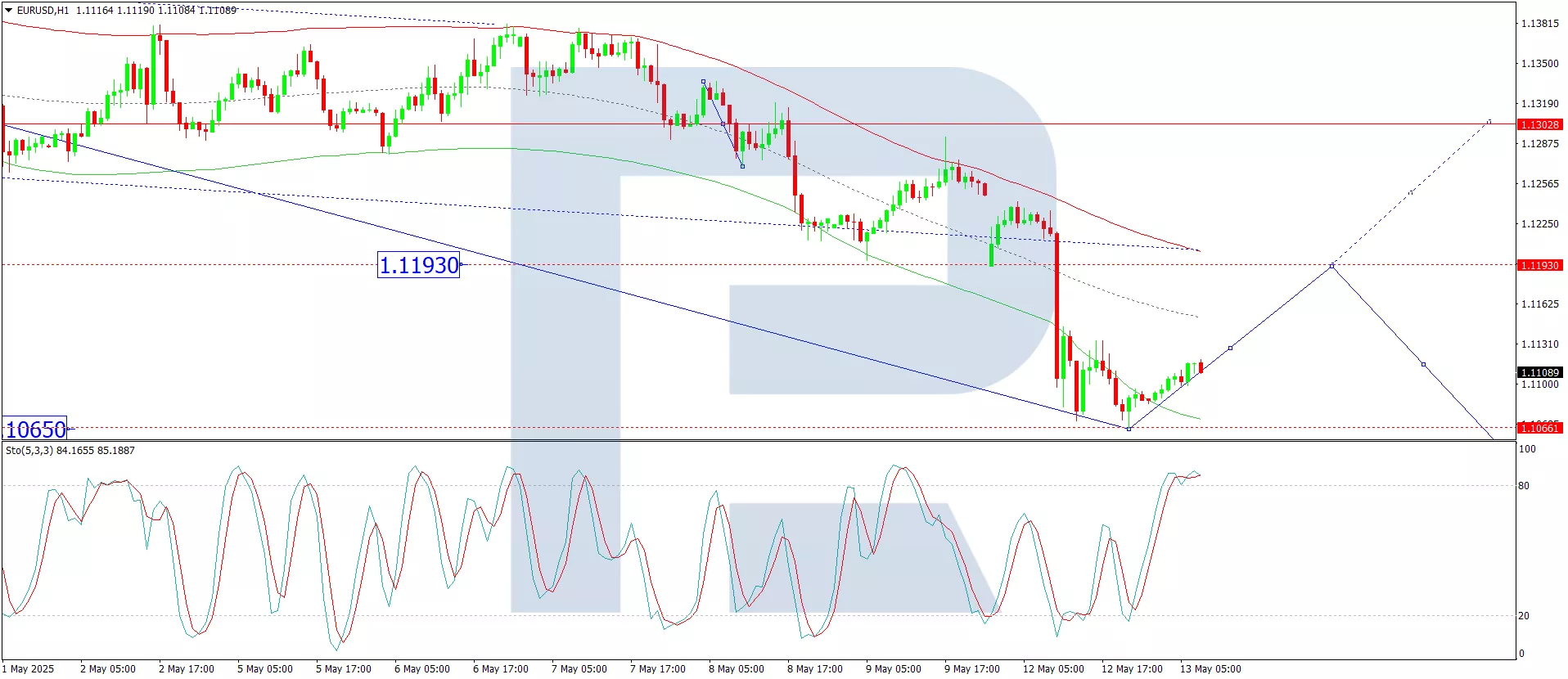Click the stochastic 20 level label
This screenshot has width=1568, height=679.
(x=1523, y=616)
